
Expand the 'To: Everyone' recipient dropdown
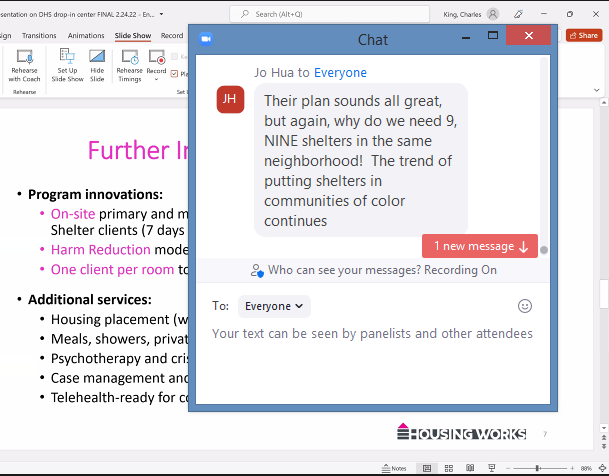coord(275,306)
